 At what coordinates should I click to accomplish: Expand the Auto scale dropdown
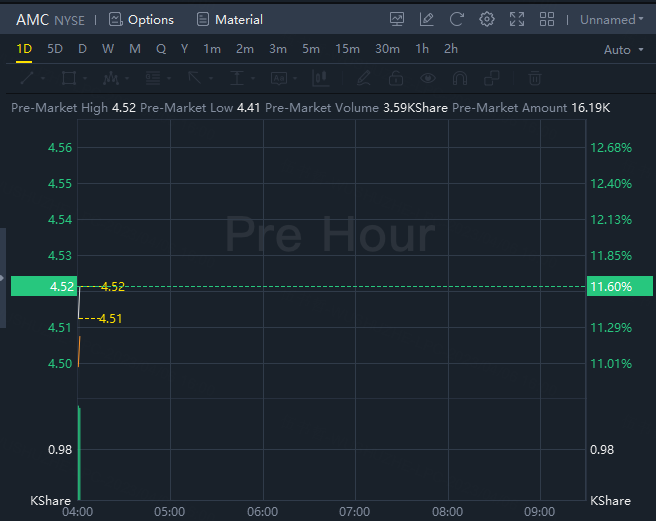point(623,50)
